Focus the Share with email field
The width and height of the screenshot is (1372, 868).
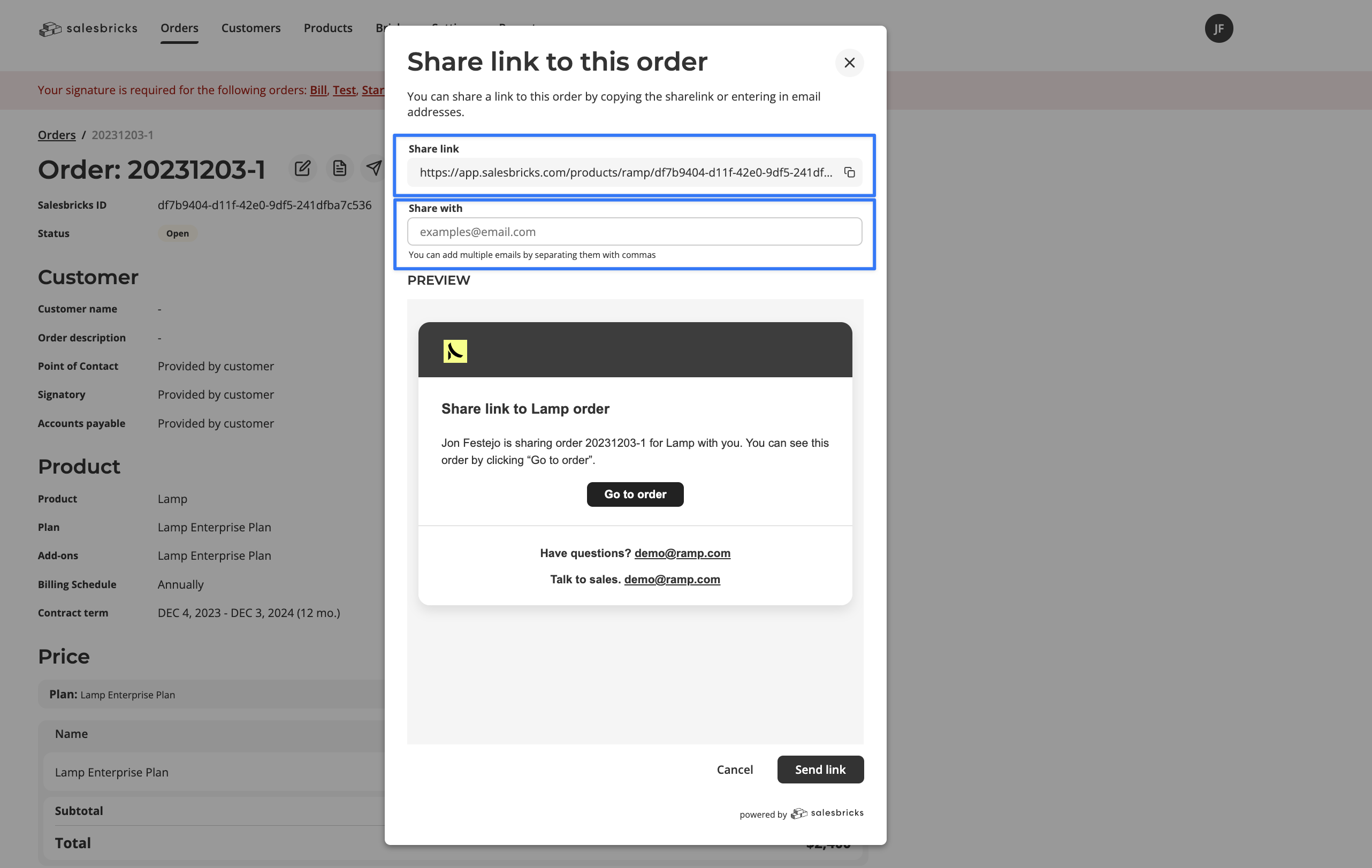(634, 231)
